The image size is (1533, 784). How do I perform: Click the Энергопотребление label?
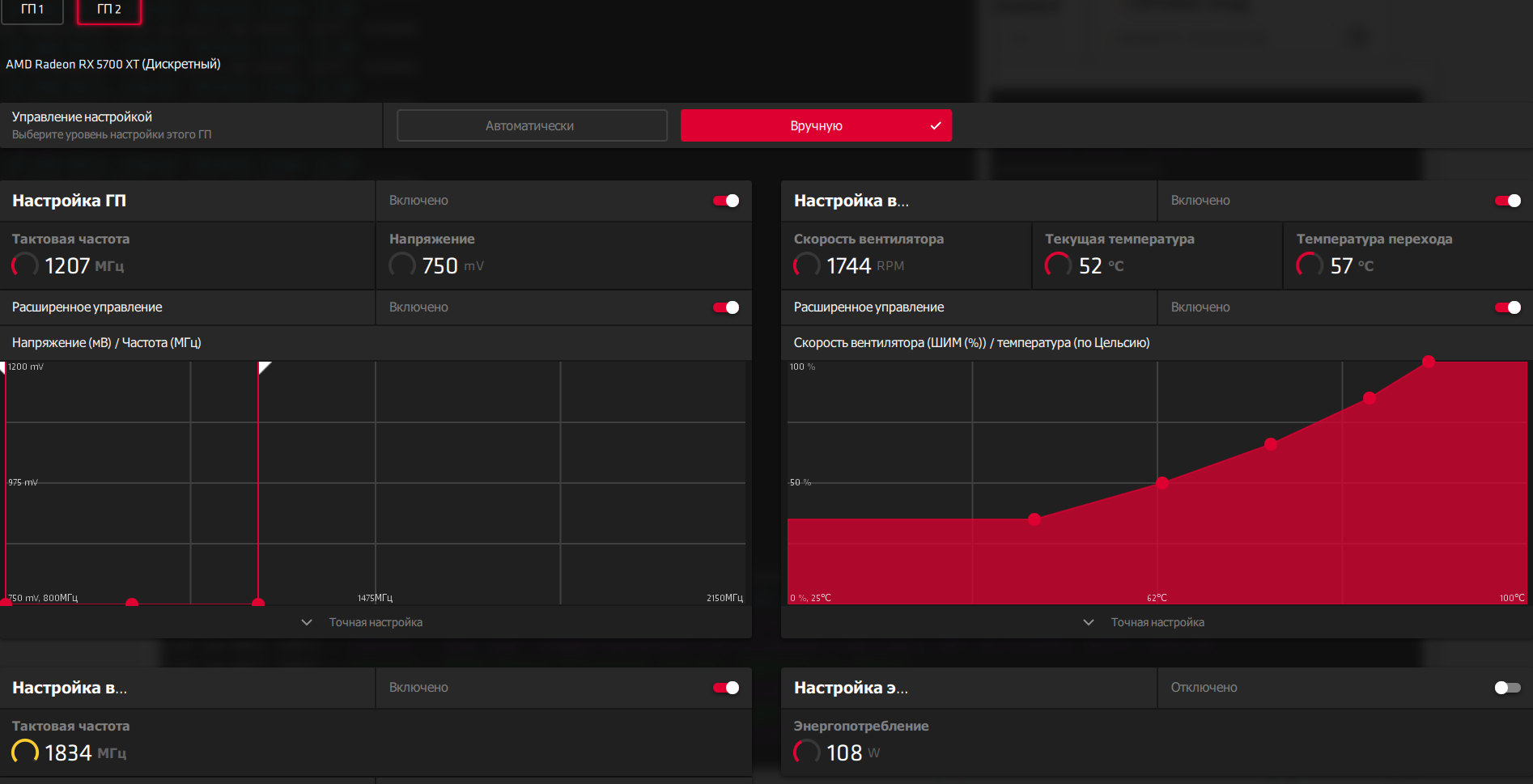point(861,726)
